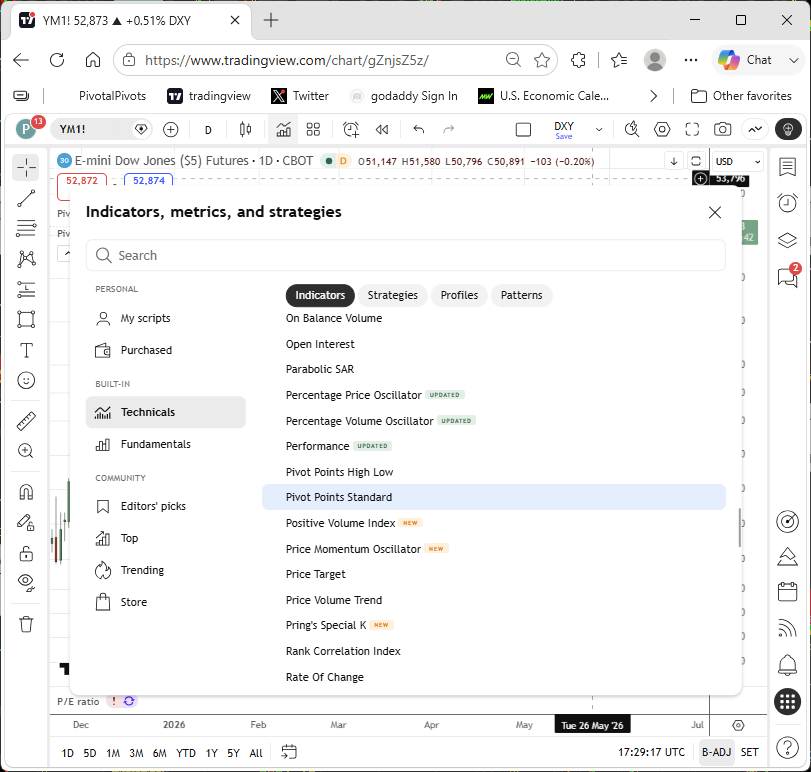Open the alerts clock panel icon
811x772 pixels.
coord(787,203)
